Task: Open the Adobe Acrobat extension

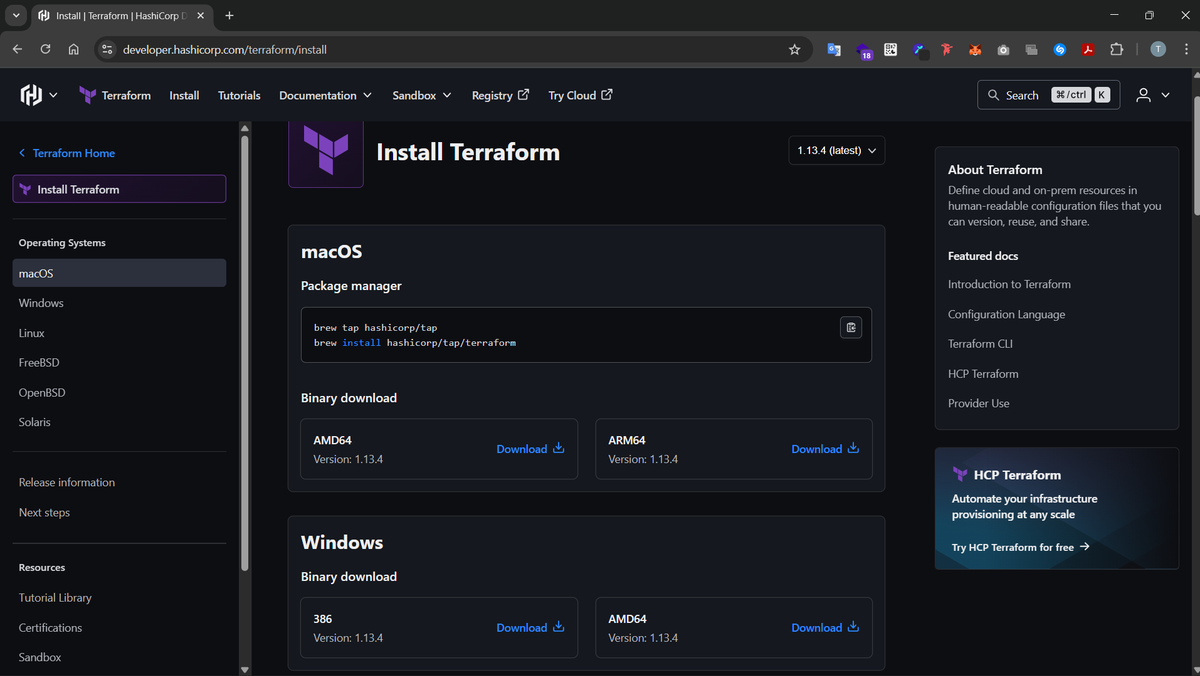Action: (x=1088, y=49)
